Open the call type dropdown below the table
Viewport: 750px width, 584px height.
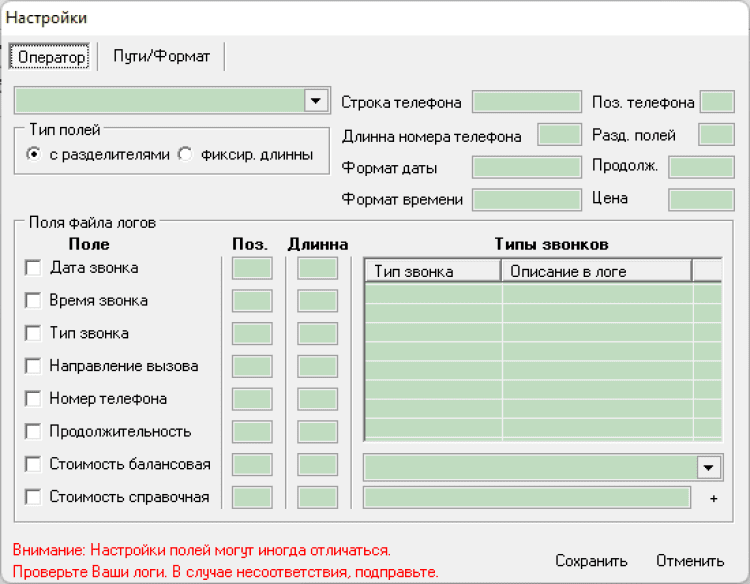(x=708, y=467)
